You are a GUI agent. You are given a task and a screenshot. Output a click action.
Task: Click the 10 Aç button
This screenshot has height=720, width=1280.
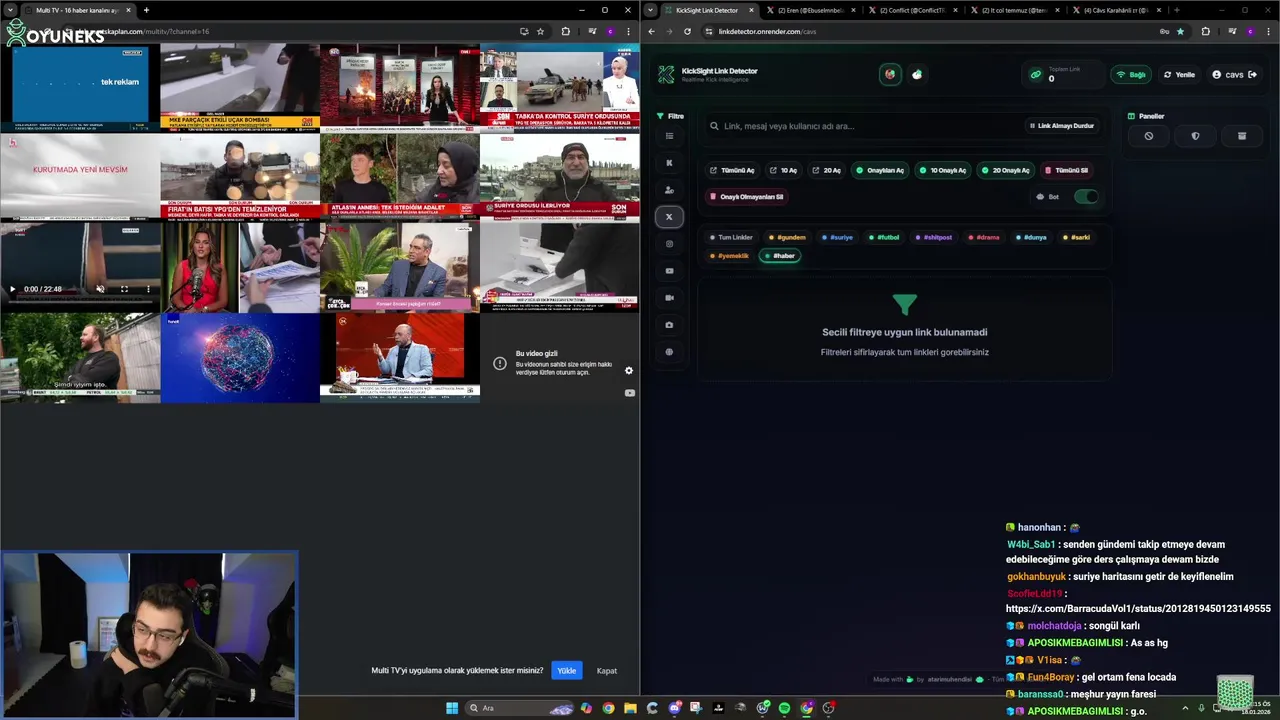(783, 170)
